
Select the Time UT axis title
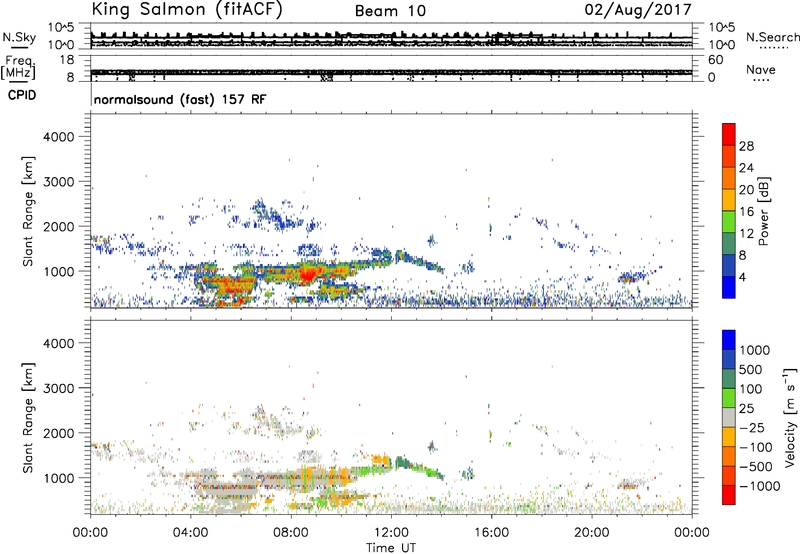pyautogui.click(x=391, y=548)
